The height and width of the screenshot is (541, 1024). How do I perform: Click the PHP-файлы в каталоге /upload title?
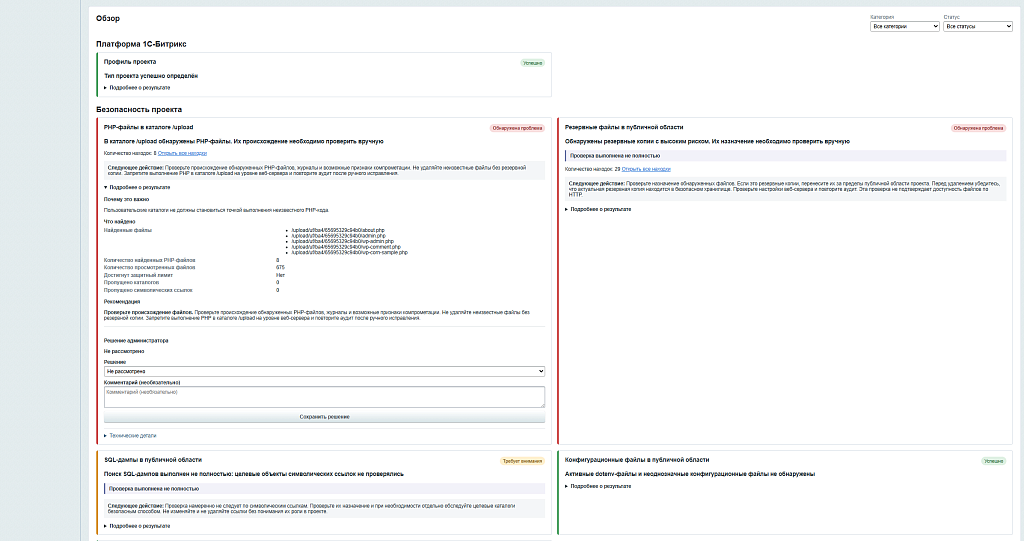148,127
